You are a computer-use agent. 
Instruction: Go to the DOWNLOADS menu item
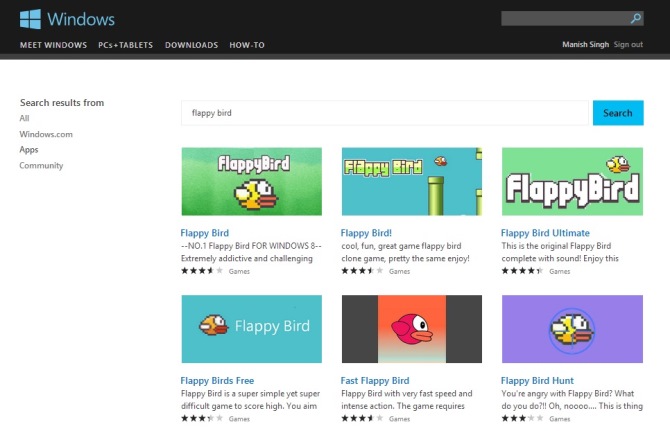[190, 45]
